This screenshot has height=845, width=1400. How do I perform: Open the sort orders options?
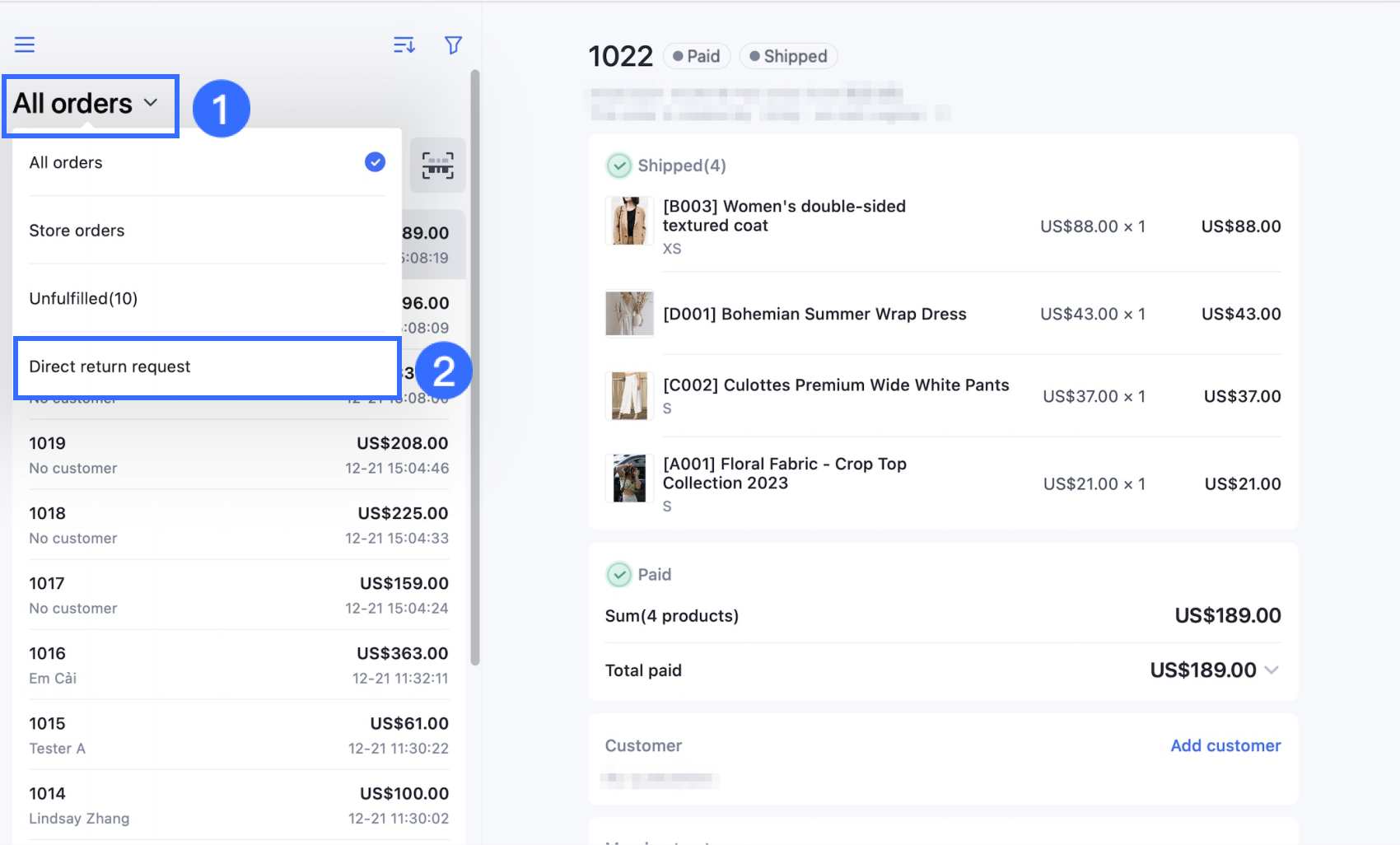tap(404, 44)
